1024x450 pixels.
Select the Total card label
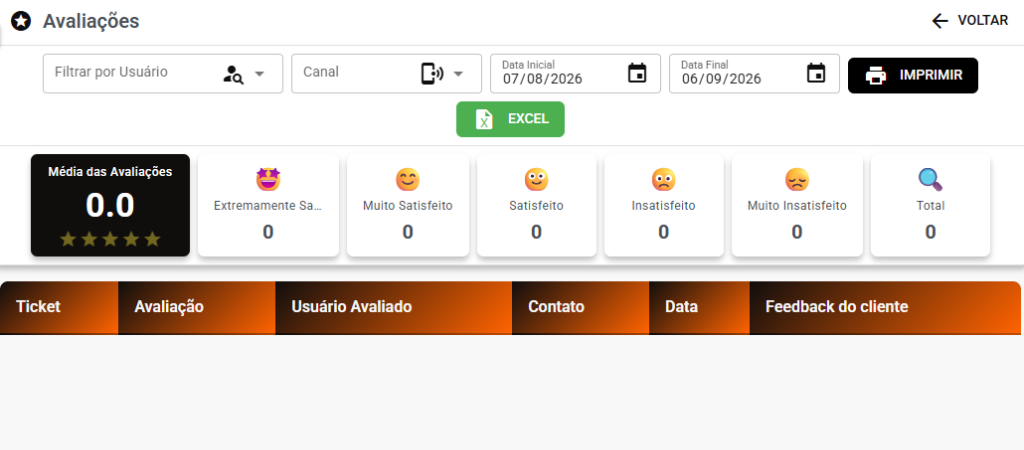(931, 206)
